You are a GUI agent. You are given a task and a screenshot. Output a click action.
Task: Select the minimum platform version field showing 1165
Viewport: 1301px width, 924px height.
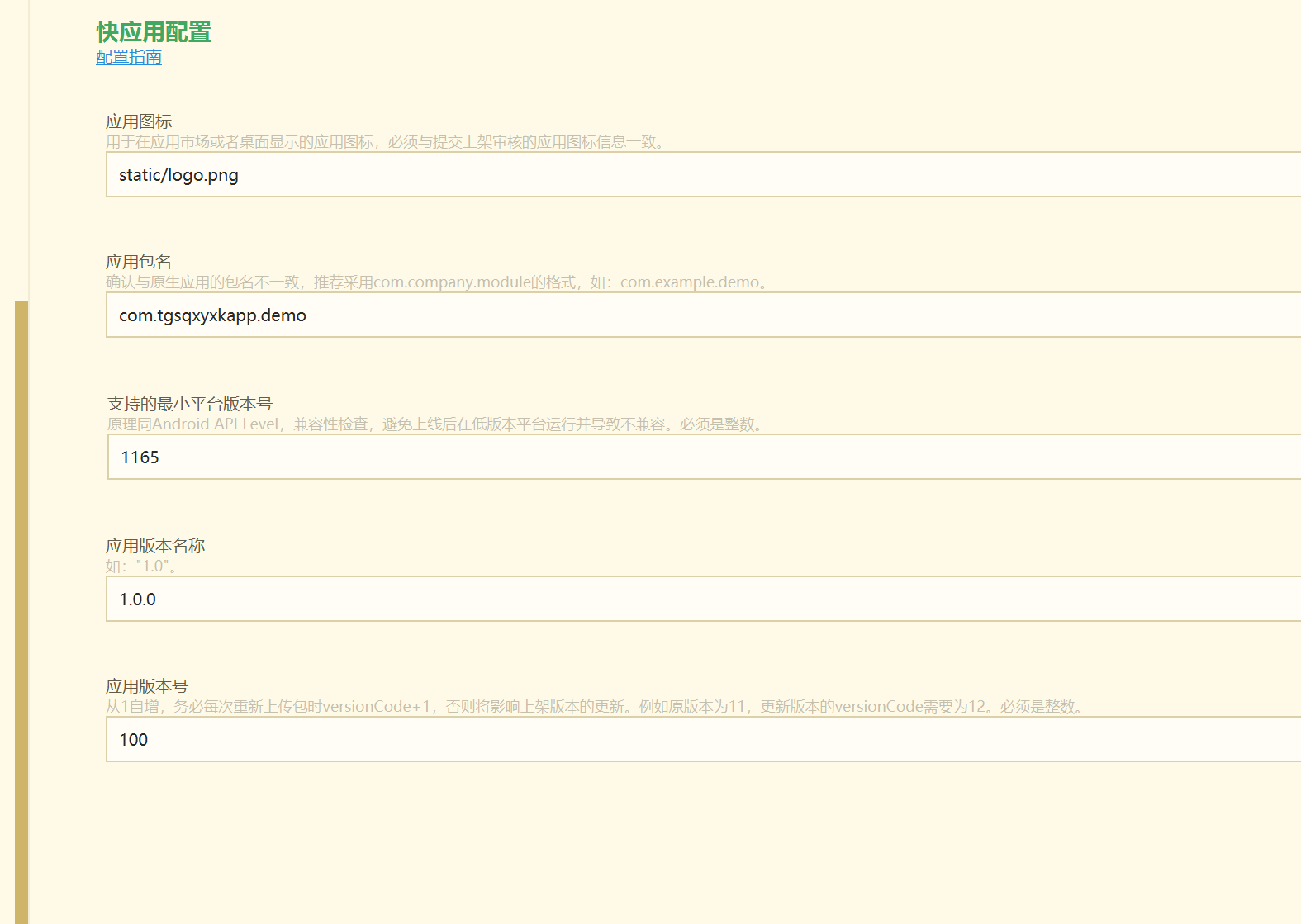pos(705,457)
